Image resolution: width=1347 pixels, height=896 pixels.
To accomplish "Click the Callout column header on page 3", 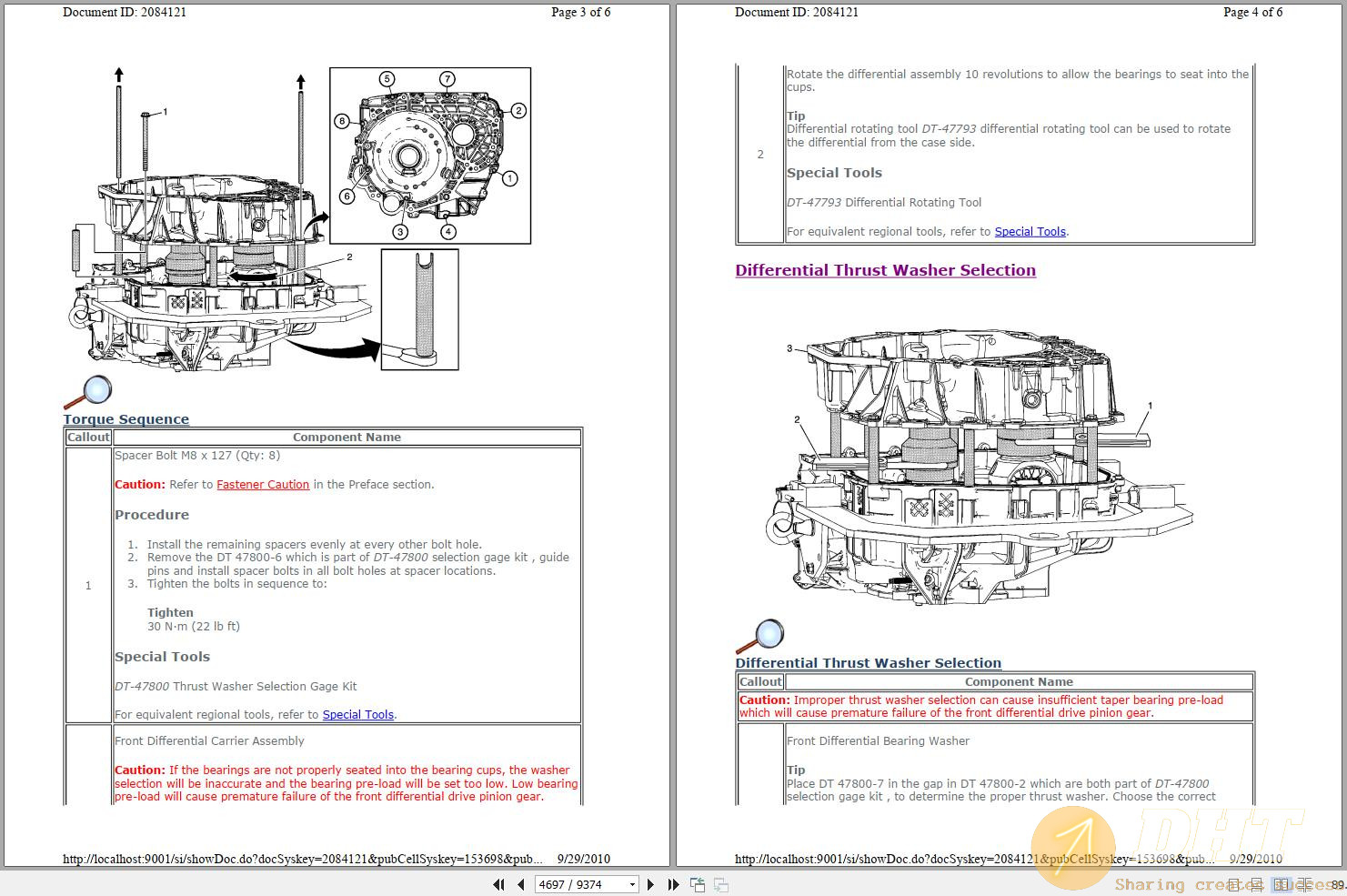I will pos(88,438).
